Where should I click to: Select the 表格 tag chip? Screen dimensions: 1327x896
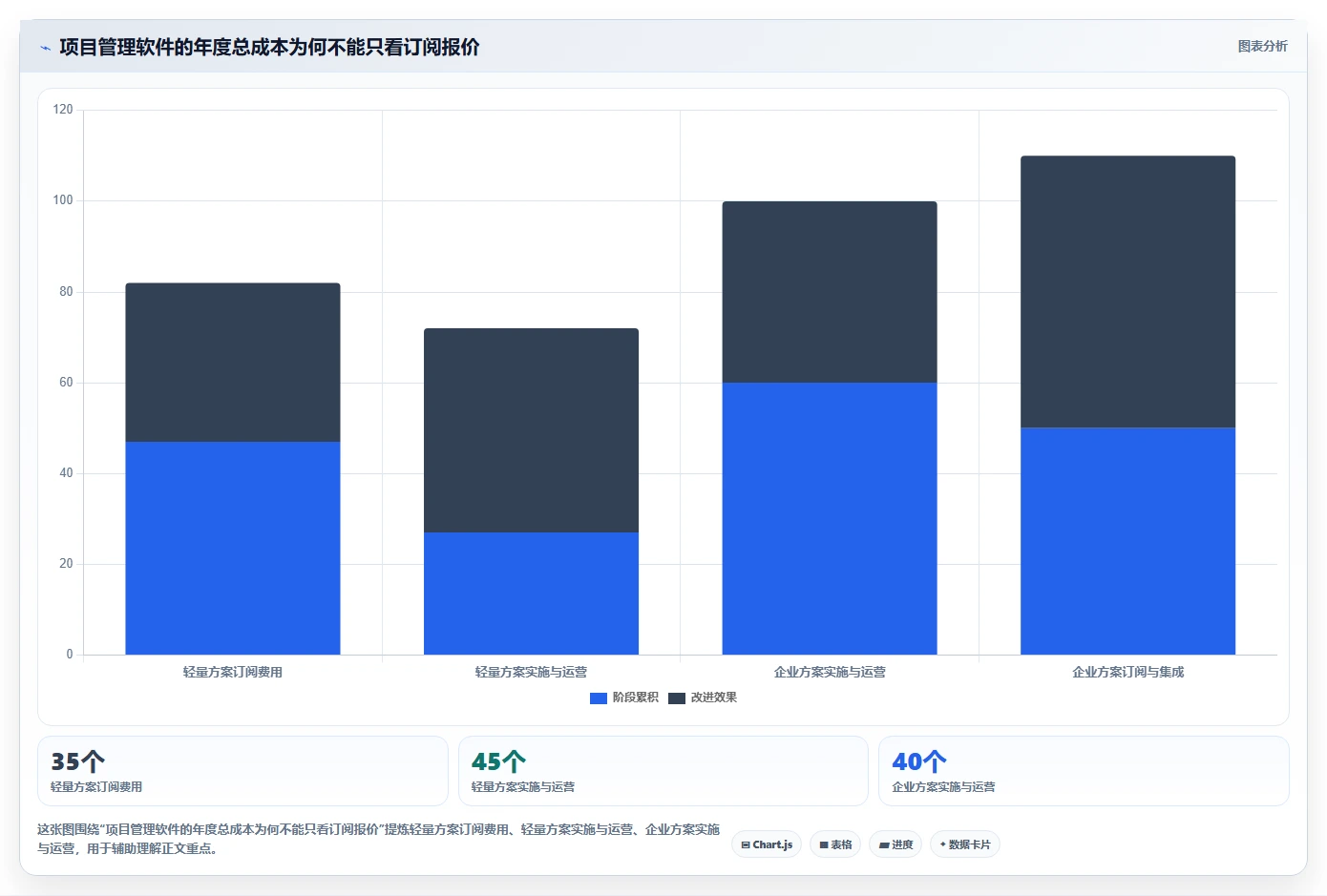tap(835, 844)
